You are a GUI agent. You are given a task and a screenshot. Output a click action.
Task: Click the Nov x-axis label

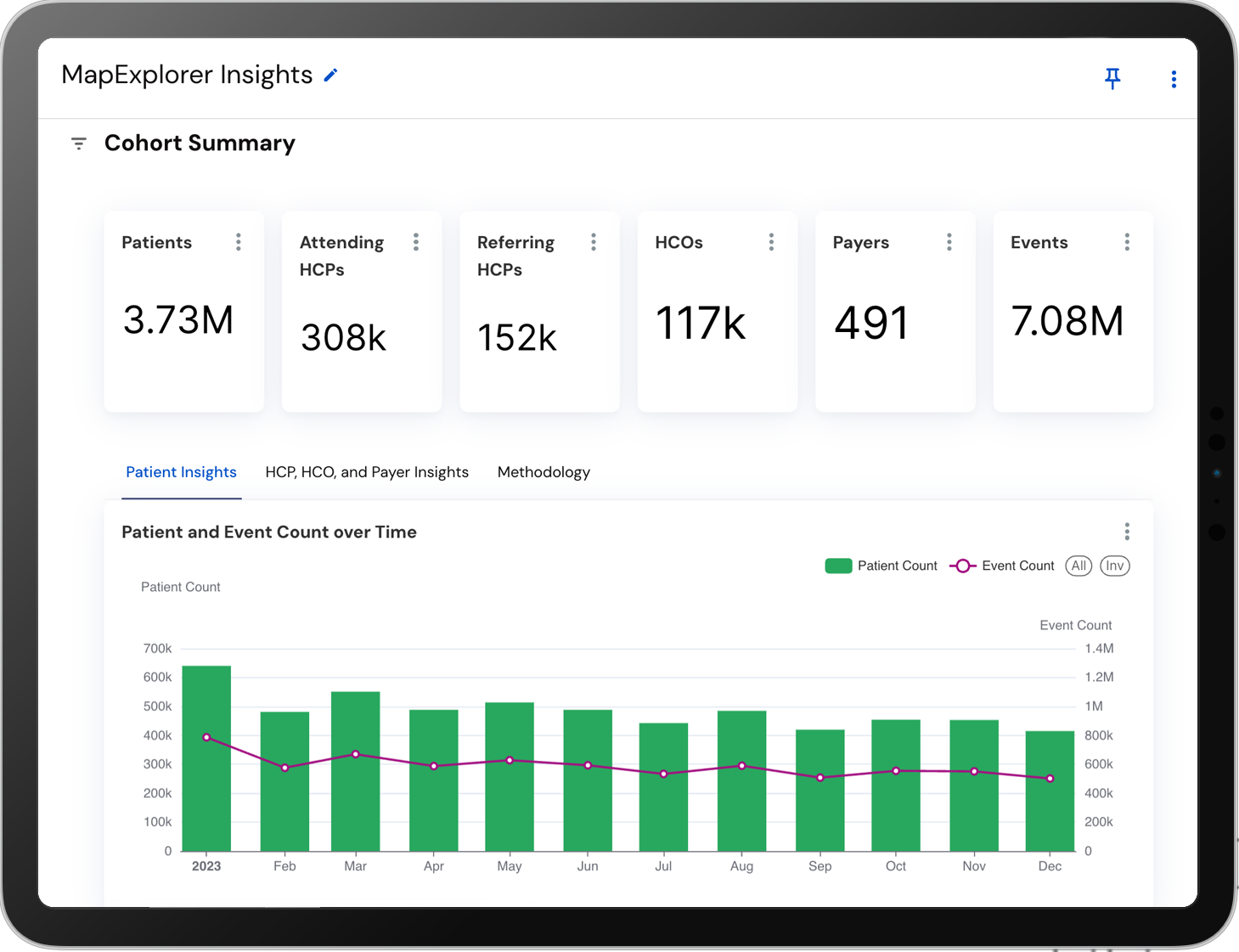[x=974, y=866]
